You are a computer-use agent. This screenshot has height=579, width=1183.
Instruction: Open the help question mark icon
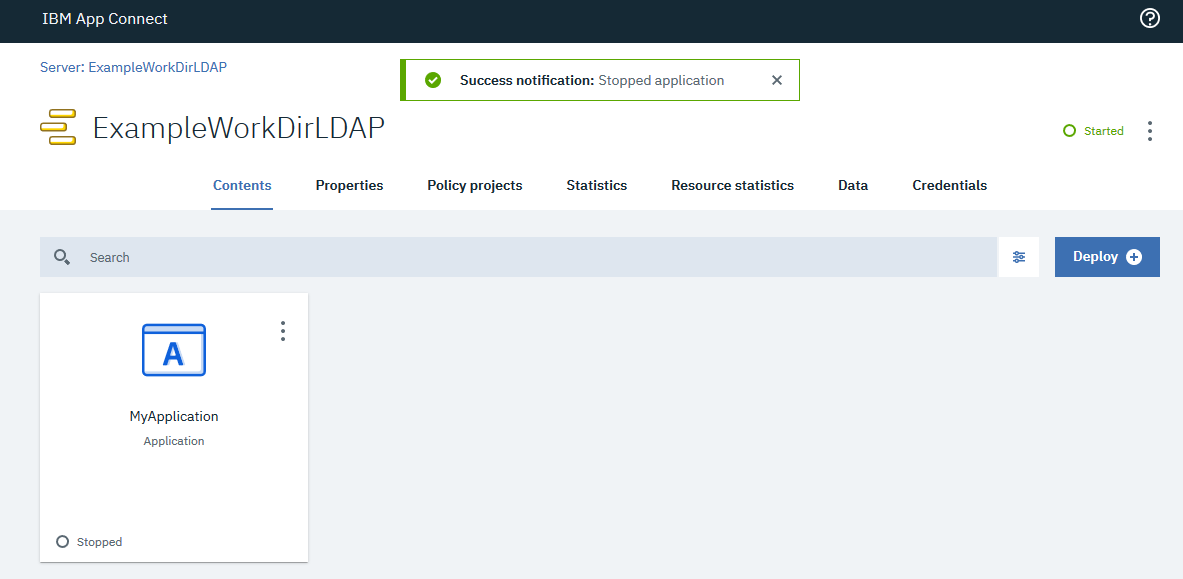[x=1149, y=19]
